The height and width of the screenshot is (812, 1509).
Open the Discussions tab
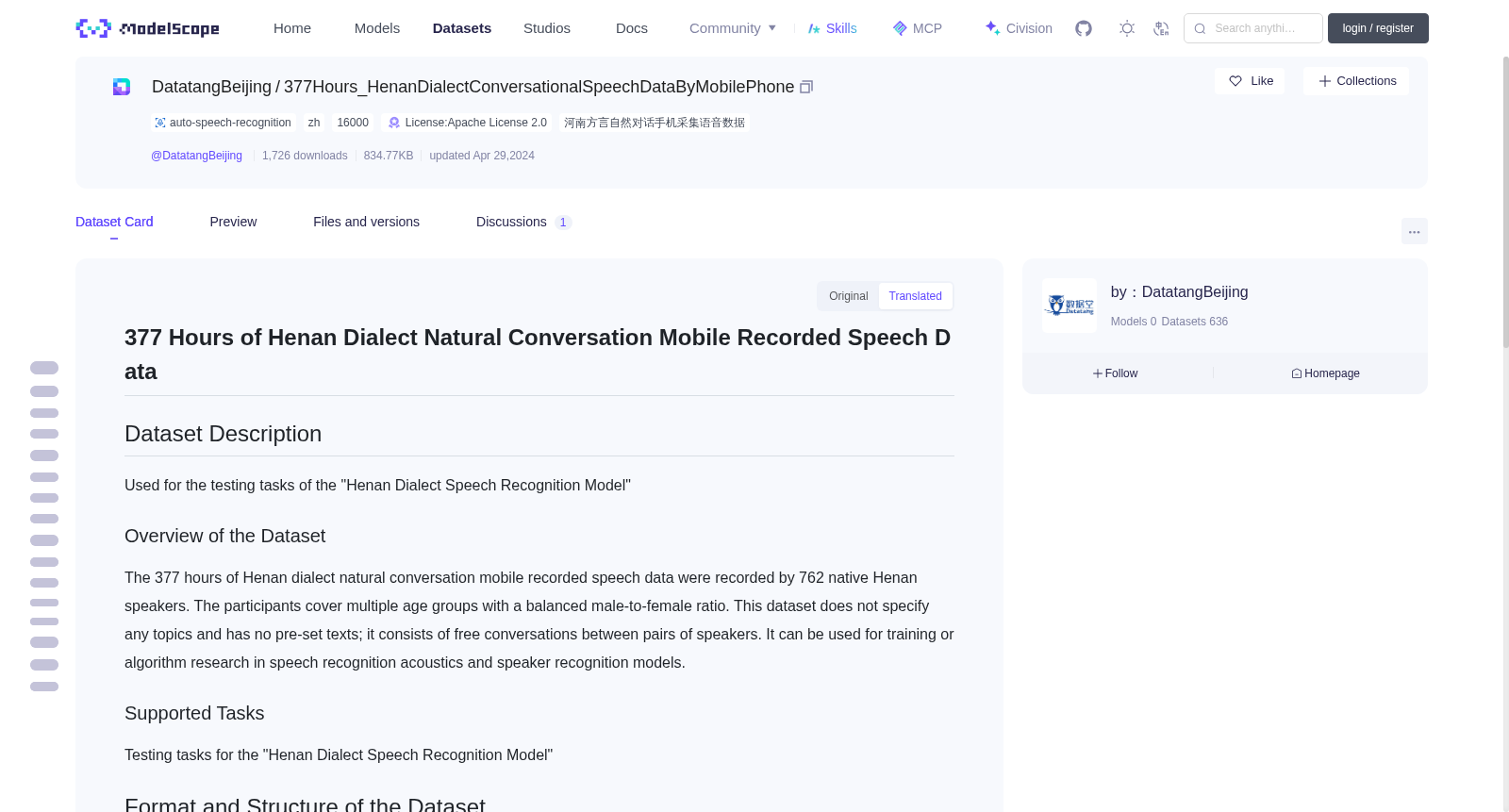point(523,222)
